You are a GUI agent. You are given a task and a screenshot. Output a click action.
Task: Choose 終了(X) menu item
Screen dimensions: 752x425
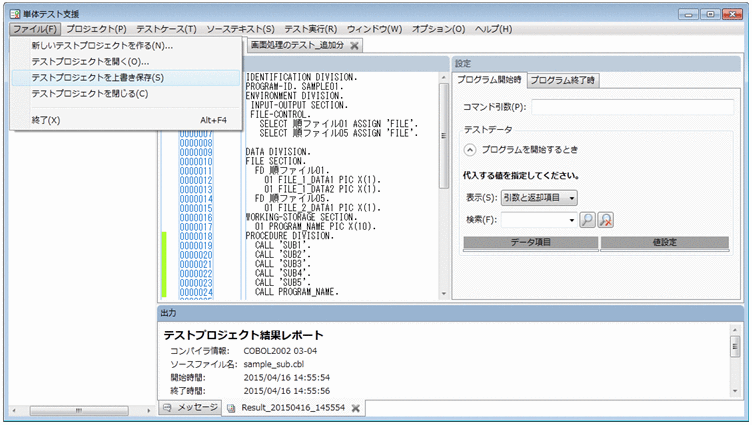coord(126,120)
